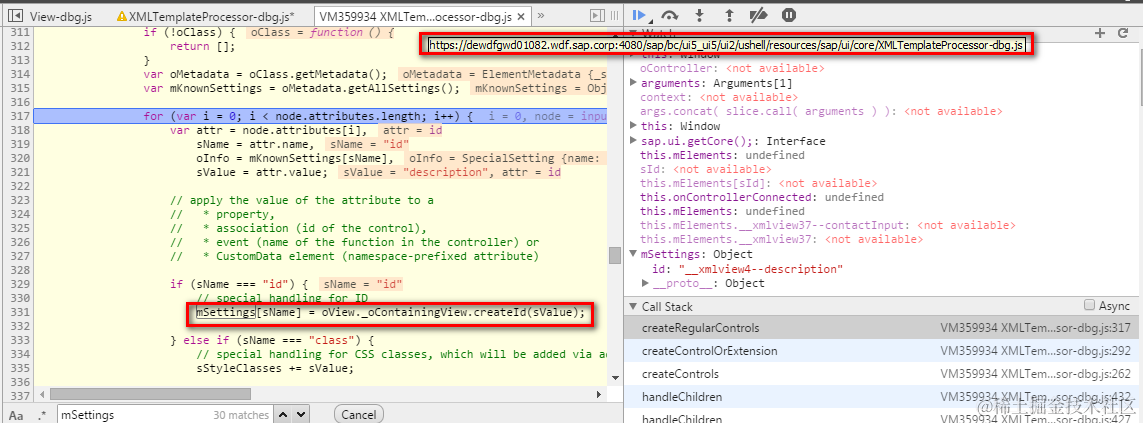The image size is (1143, 423).
Task: Select the this.onControllerConnected watch expression
Action: pyautogui.click(x=761, y=198)
